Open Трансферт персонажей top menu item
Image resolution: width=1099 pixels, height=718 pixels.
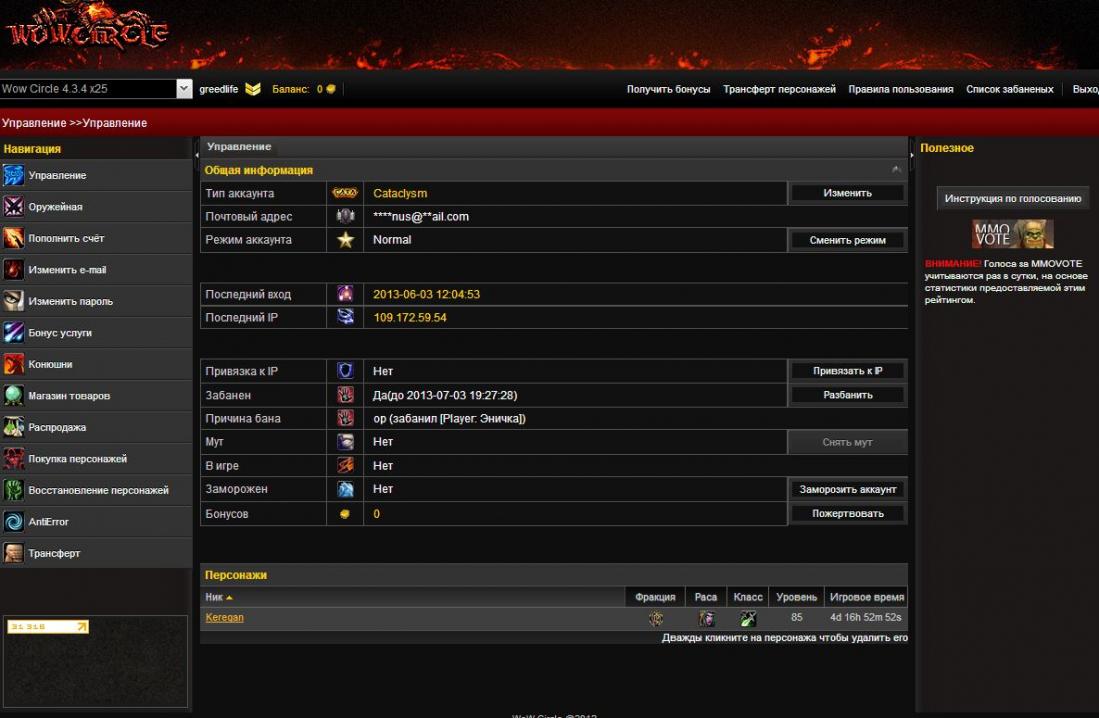779,89
